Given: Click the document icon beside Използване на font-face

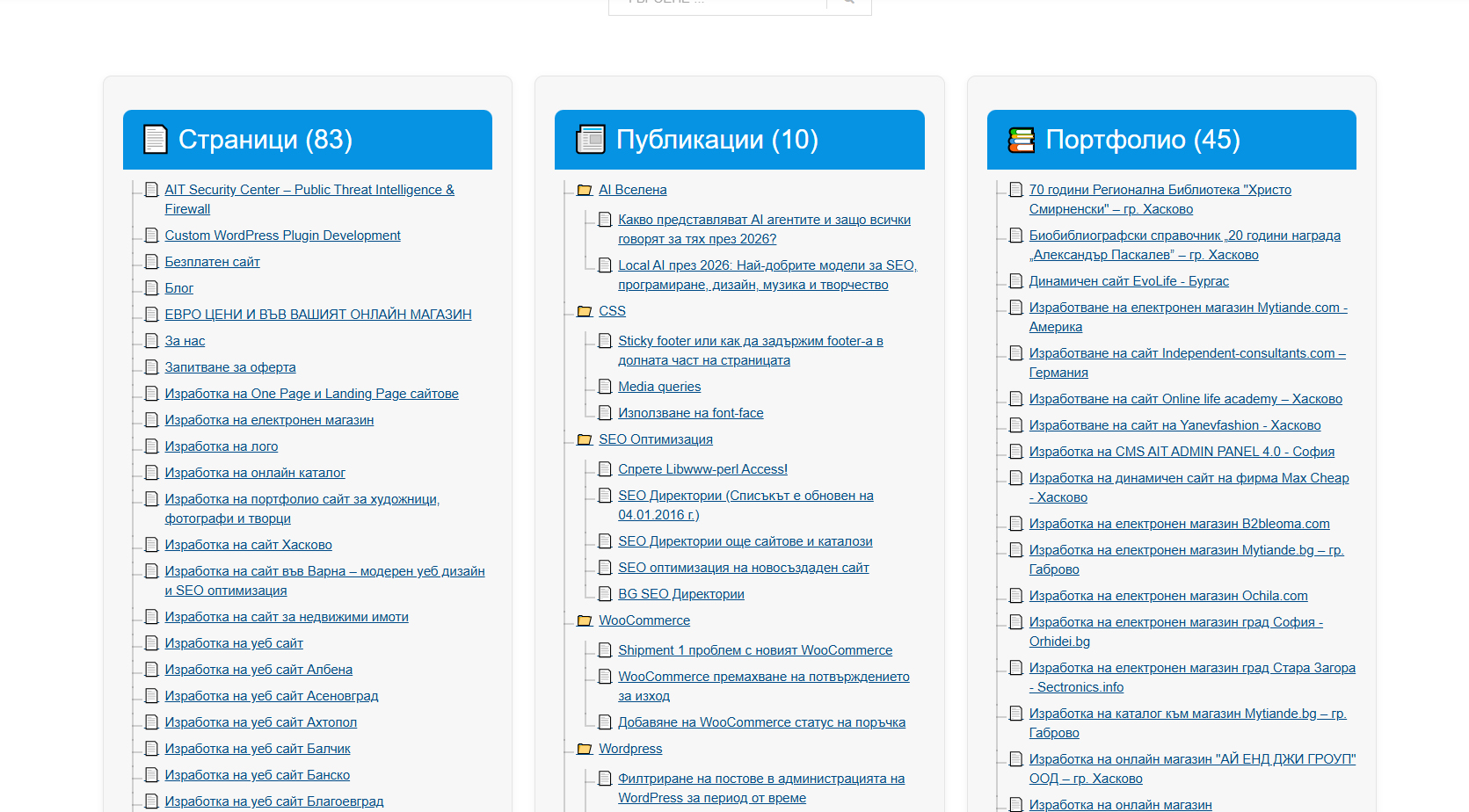Looking at the screenshot, I should 605,412.
